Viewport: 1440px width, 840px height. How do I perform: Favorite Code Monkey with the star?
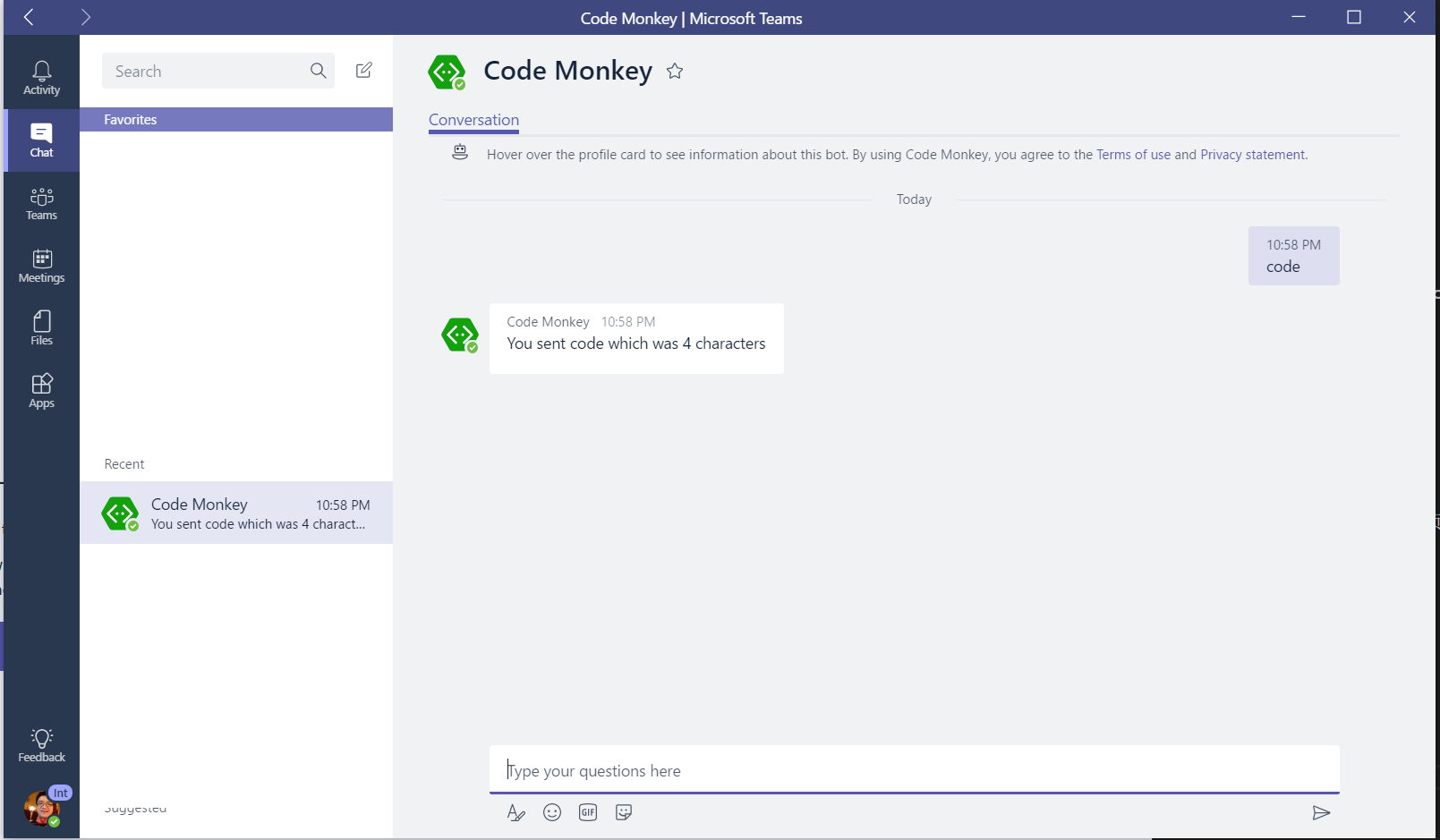click(x=675, y=72)
